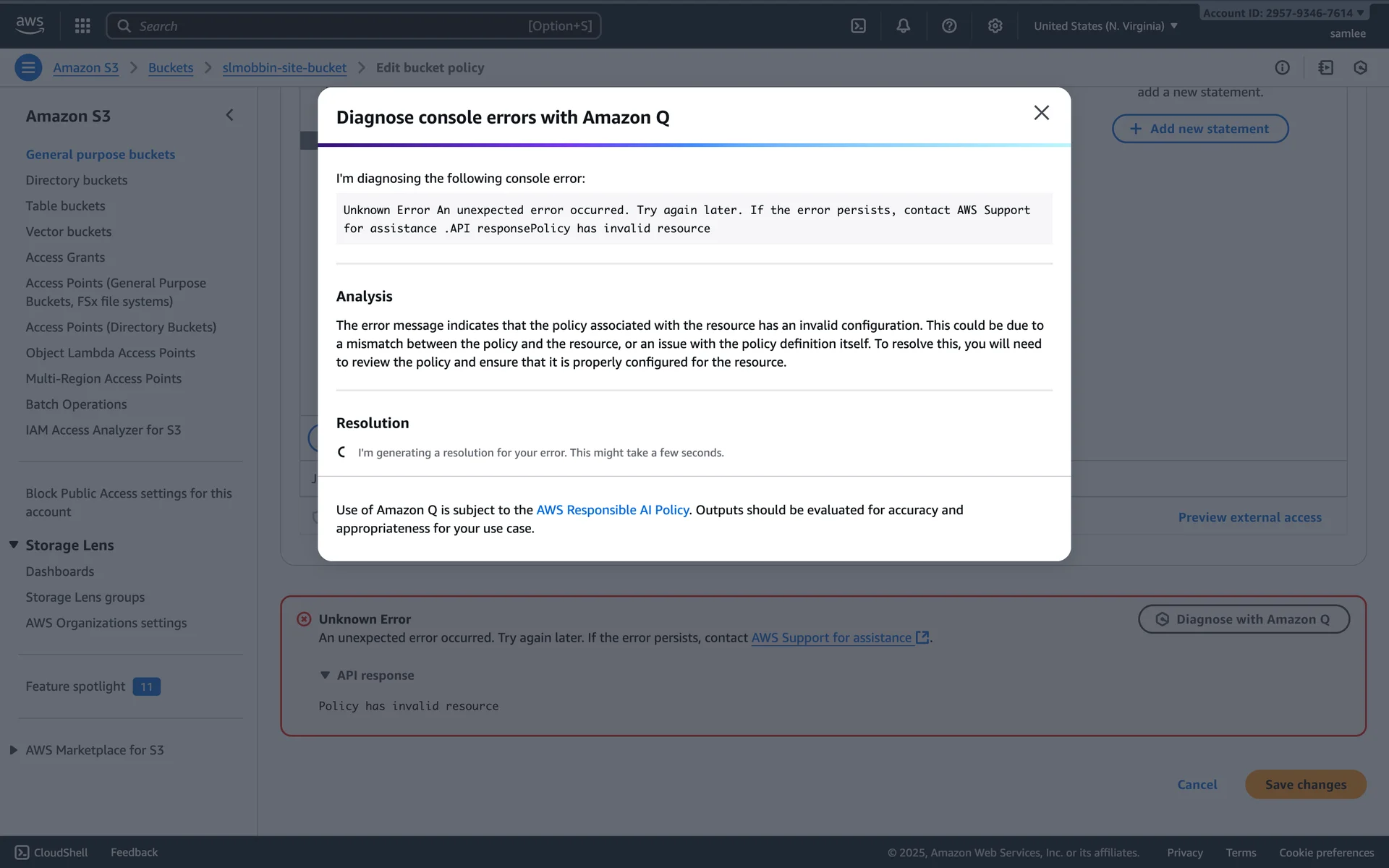Screen dimensions: 1389x868
Task: Open the AWS Responsible AI Policy link
Action: pos(612,510)
